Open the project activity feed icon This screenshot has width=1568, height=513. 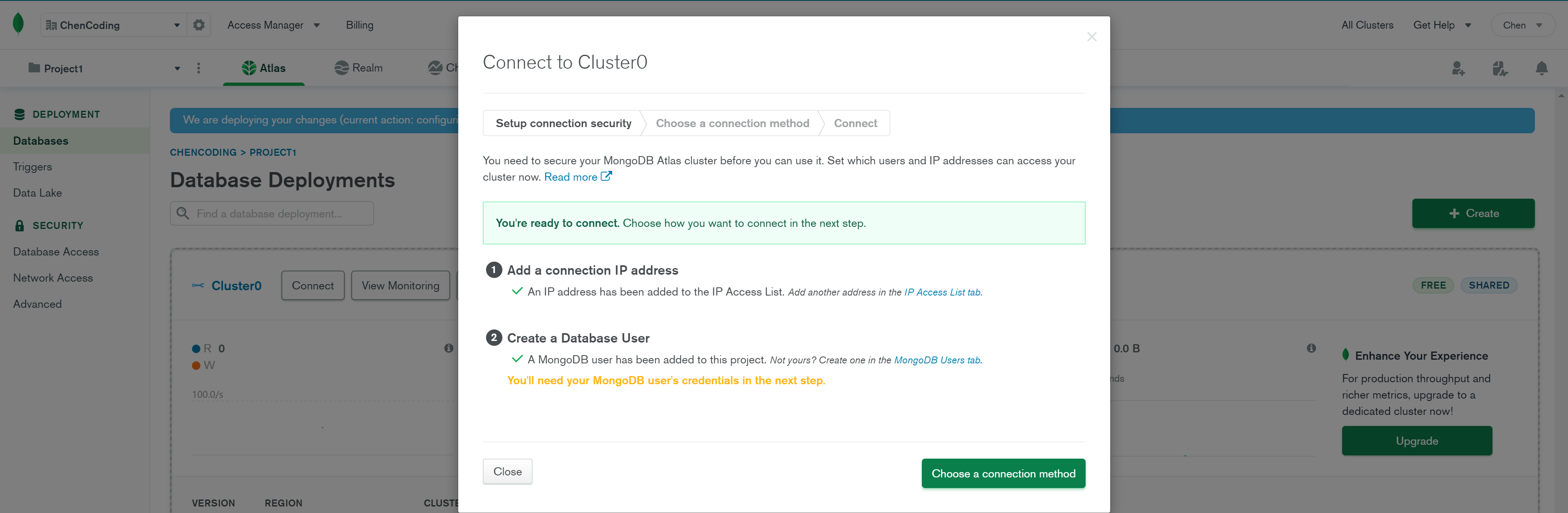1501,68
